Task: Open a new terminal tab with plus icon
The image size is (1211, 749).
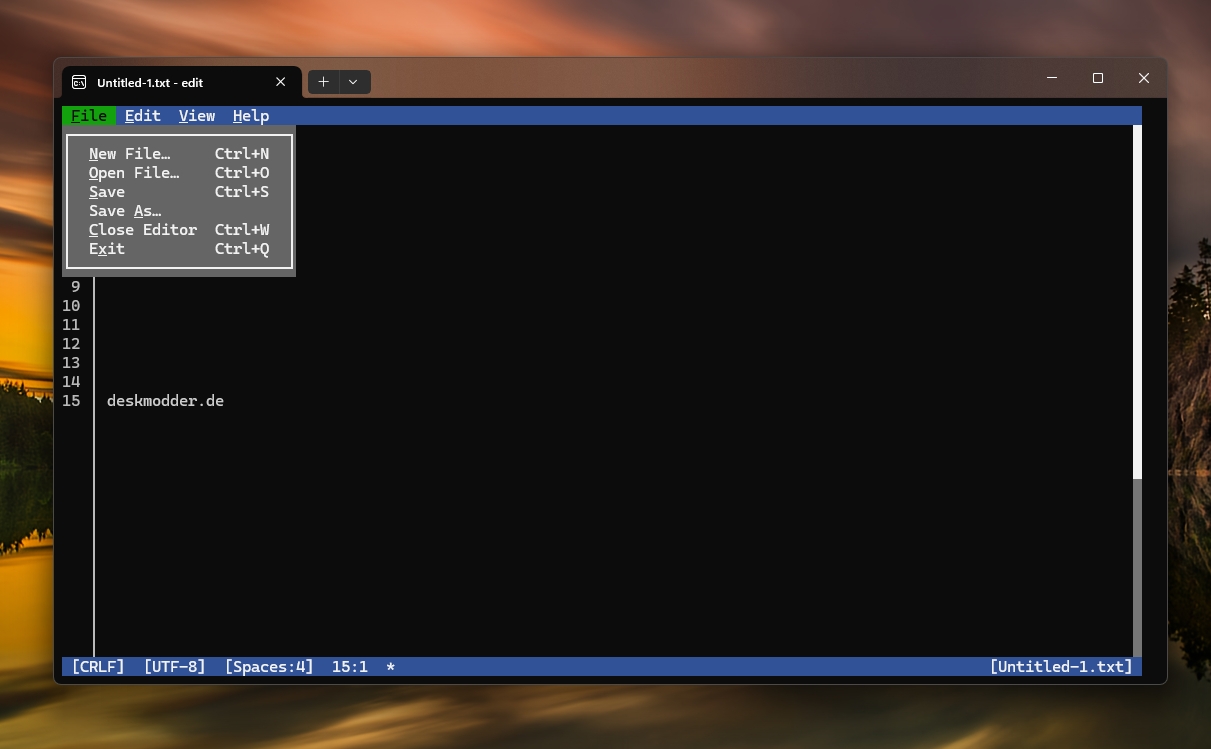Action: click(x=323, y=82)
